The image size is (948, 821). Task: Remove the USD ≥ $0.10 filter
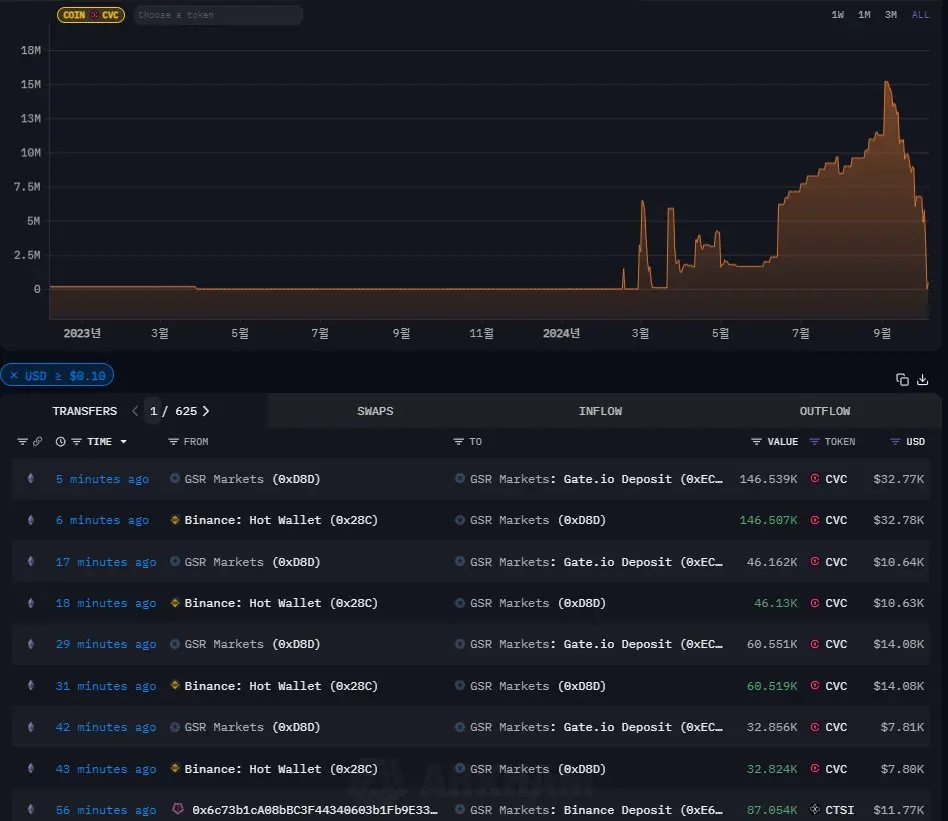tap(13, 375)
